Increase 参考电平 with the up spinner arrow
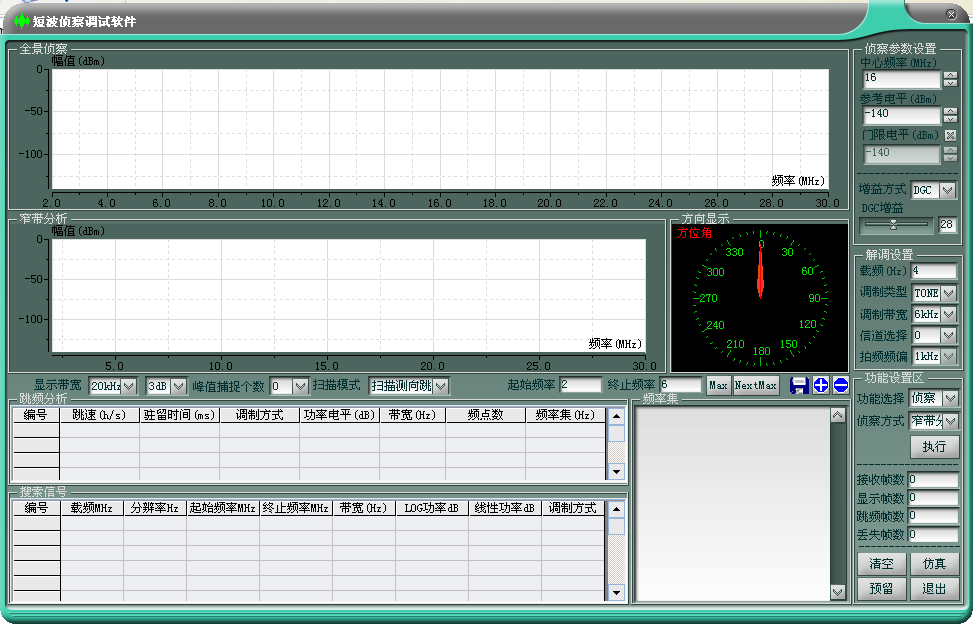 click(950, 111)
